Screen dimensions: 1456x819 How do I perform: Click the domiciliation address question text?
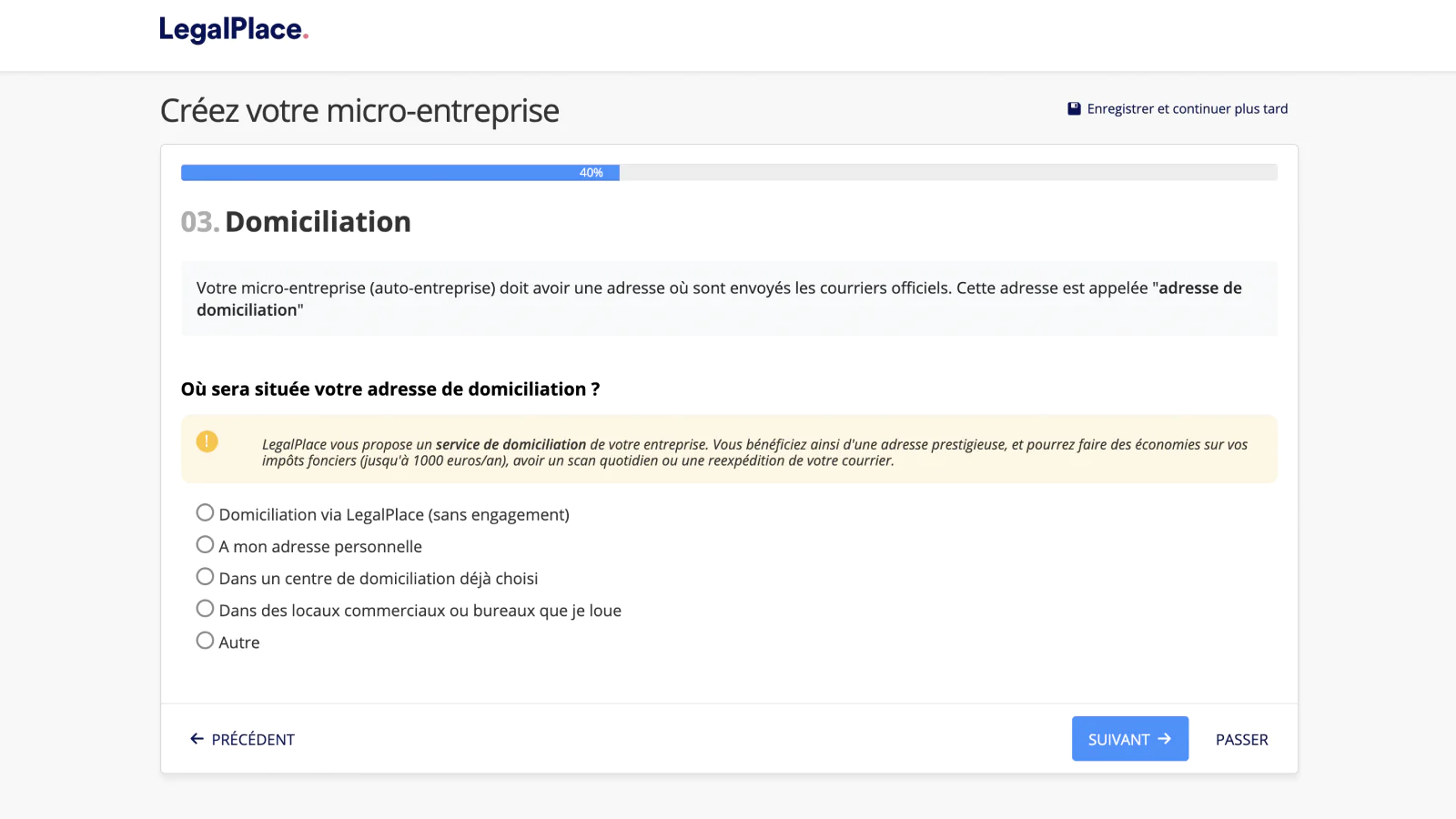(x=390, y=389)
